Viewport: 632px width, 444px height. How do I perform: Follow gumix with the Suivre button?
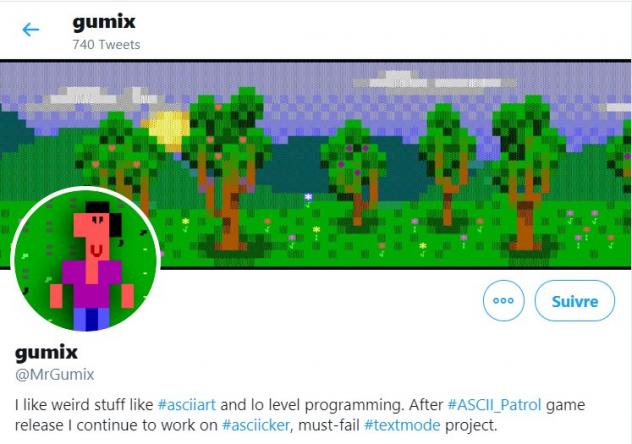coord(575,301)
